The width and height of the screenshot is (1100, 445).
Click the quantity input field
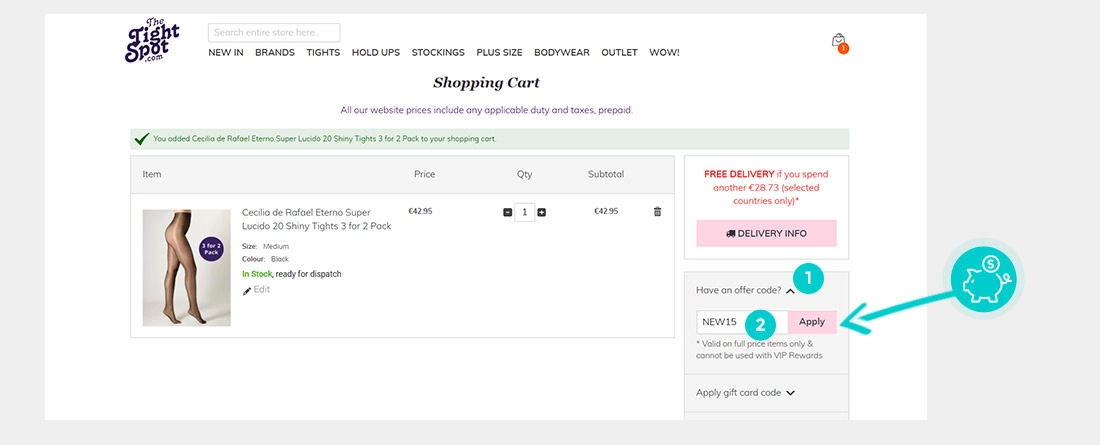coord(525,212)
